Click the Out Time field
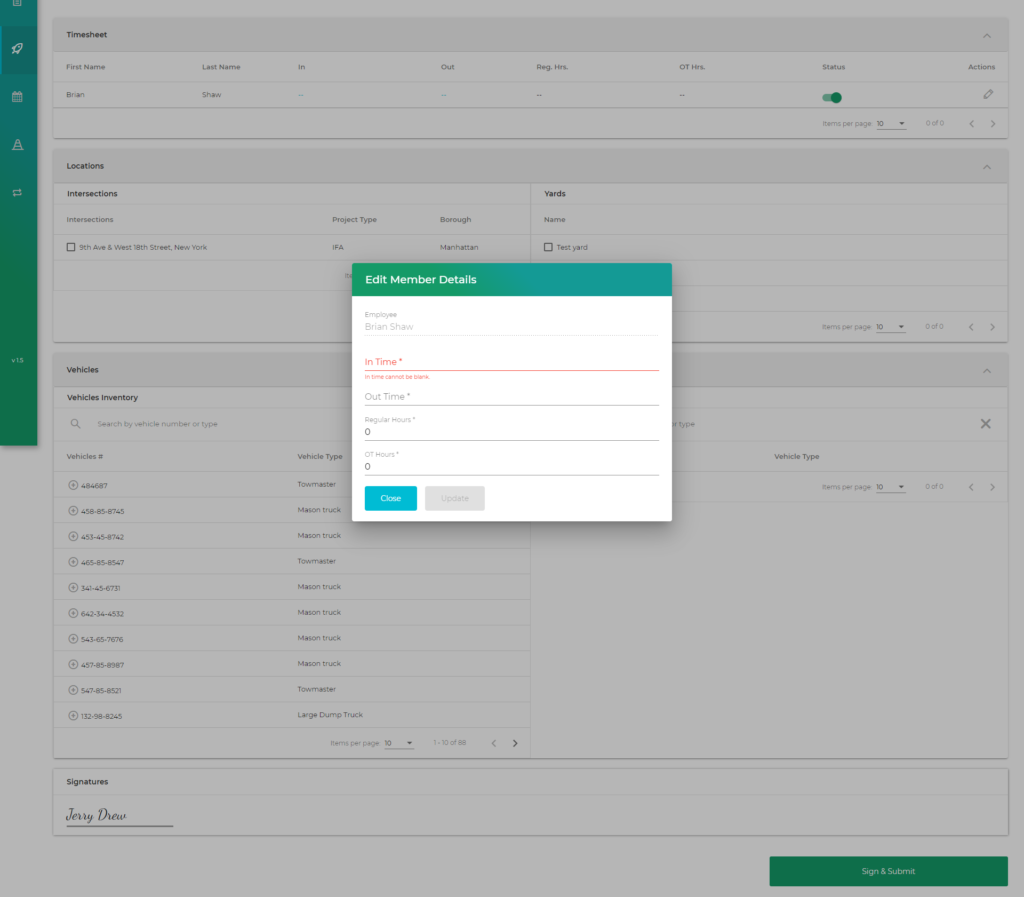1024x897 pixels. 511,396
